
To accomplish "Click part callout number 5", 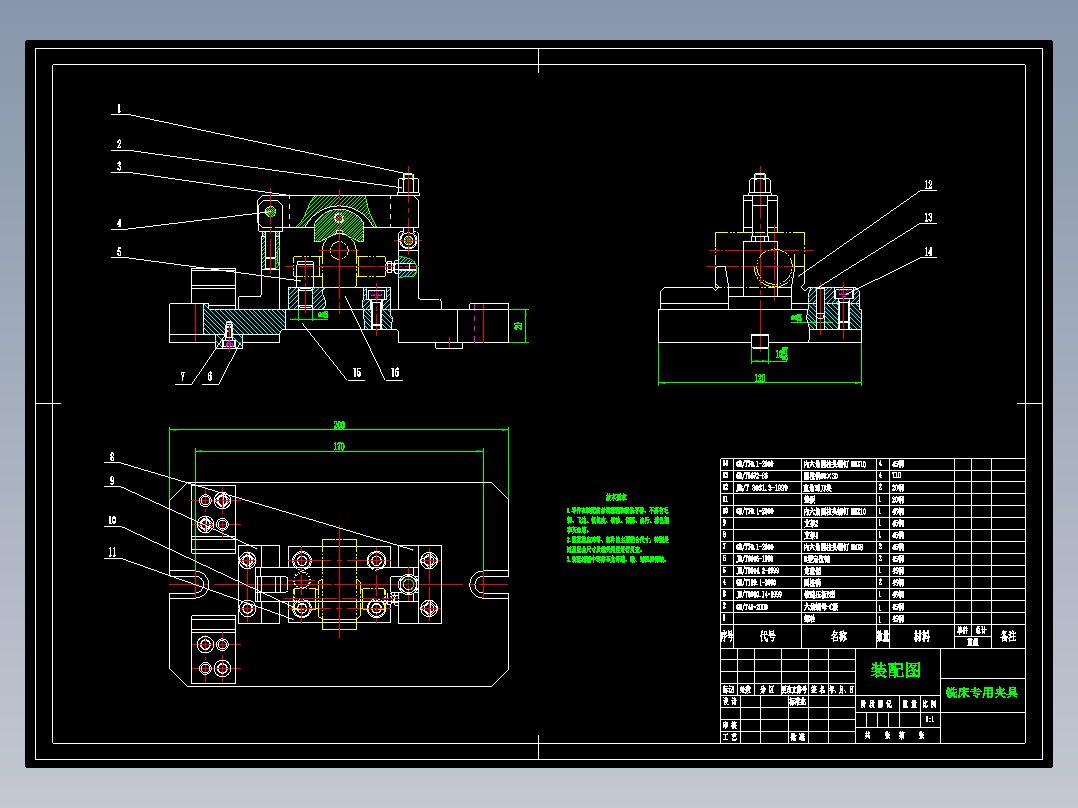I will pyautogui.click(x=119, y=252).
